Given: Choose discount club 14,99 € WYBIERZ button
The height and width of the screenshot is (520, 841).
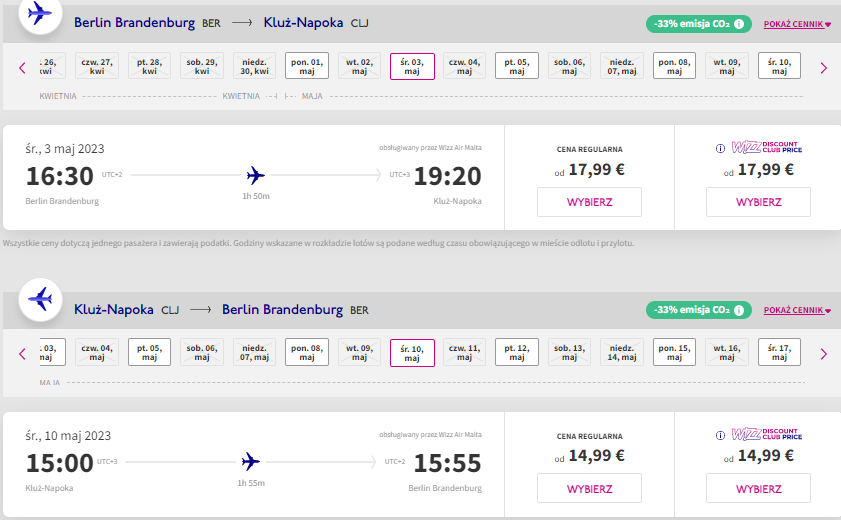Looking at the screenshot, I should pos(758,488).
